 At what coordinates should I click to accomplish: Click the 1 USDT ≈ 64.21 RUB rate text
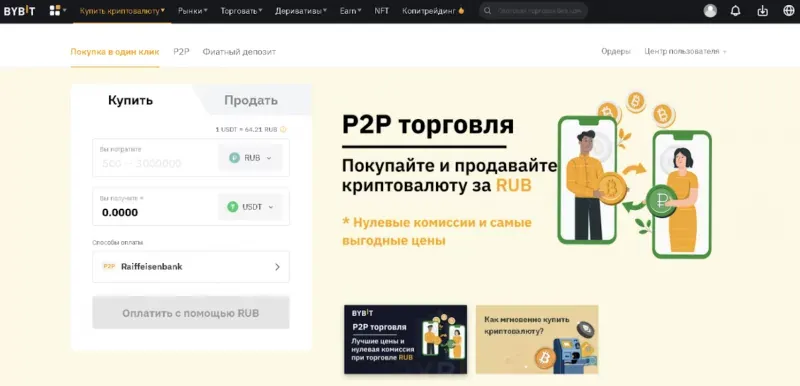pos(246,130)
